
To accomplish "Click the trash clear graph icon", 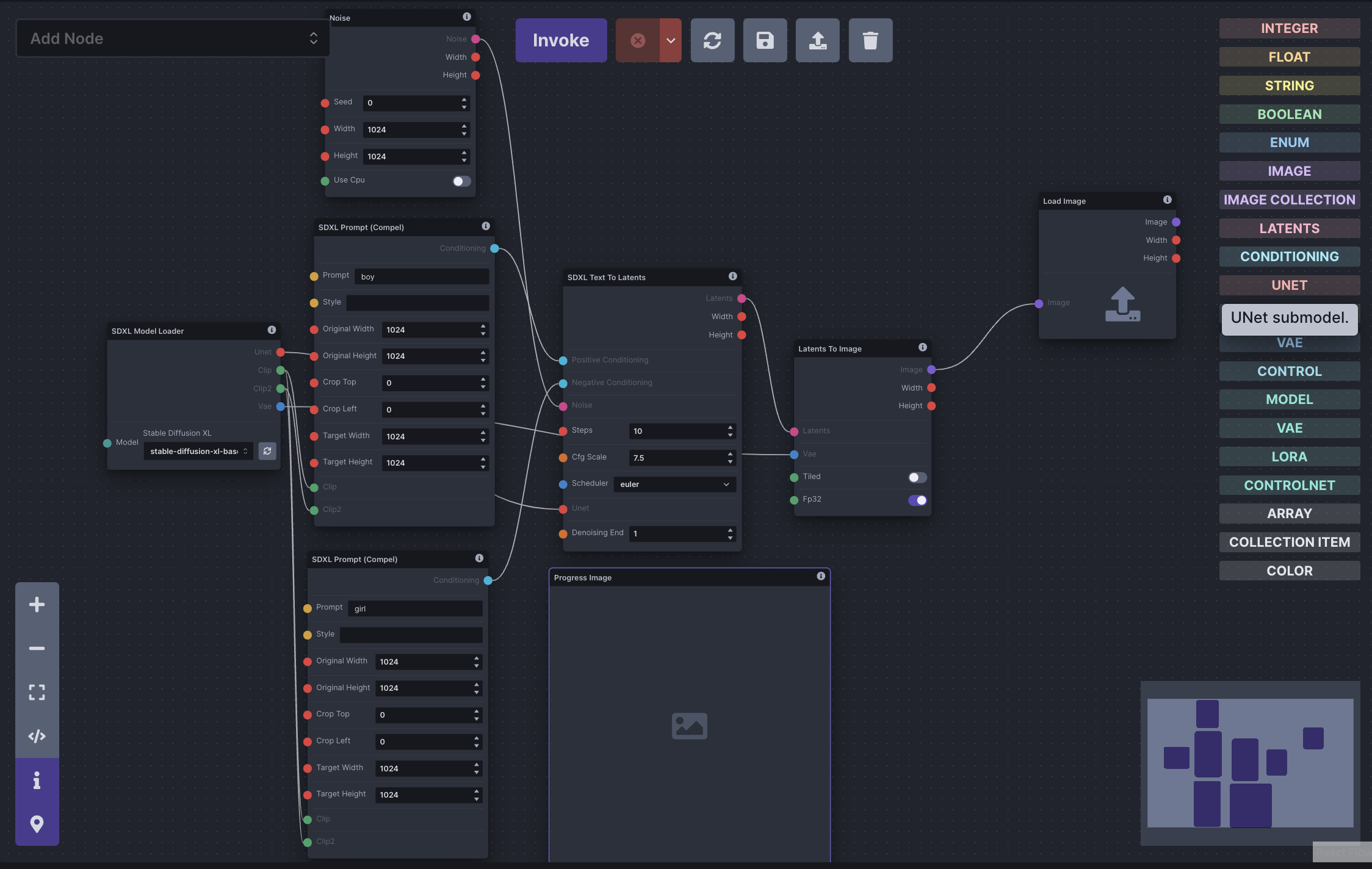I will click(x=870, y=40).
